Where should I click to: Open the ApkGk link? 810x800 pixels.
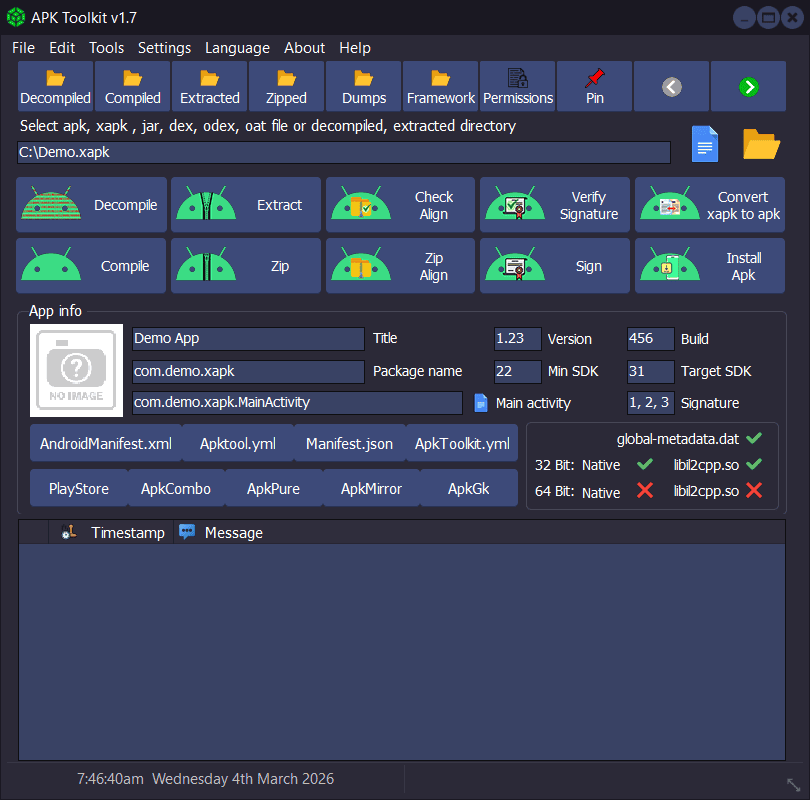click(469, 488)
